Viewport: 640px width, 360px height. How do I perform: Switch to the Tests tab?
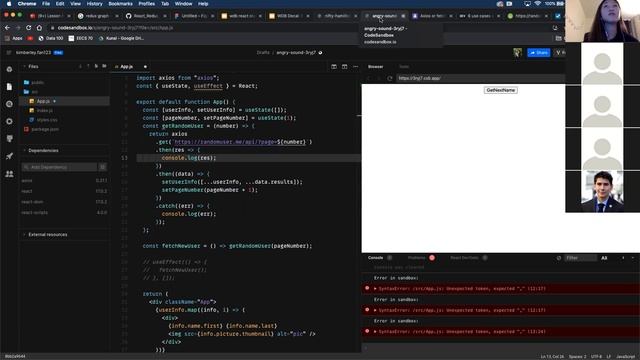tap(404, 67)
